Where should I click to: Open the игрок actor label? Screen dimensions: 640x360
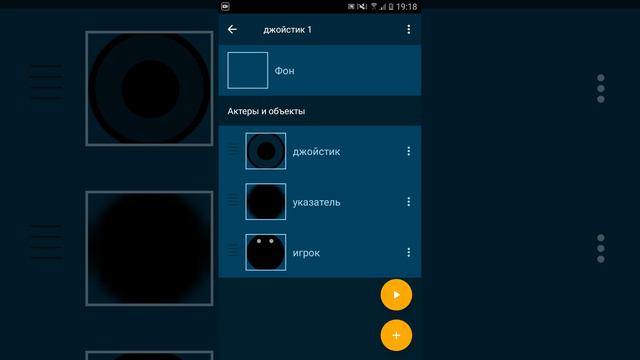pyautogui.click(x=306, y=253)
